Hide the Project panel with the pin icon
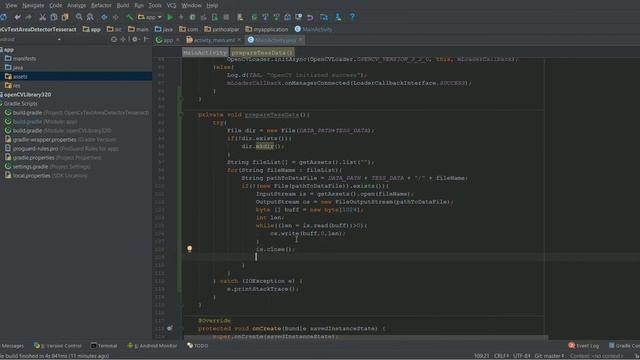This screenshot has width=640, height=360. point(146,40)
